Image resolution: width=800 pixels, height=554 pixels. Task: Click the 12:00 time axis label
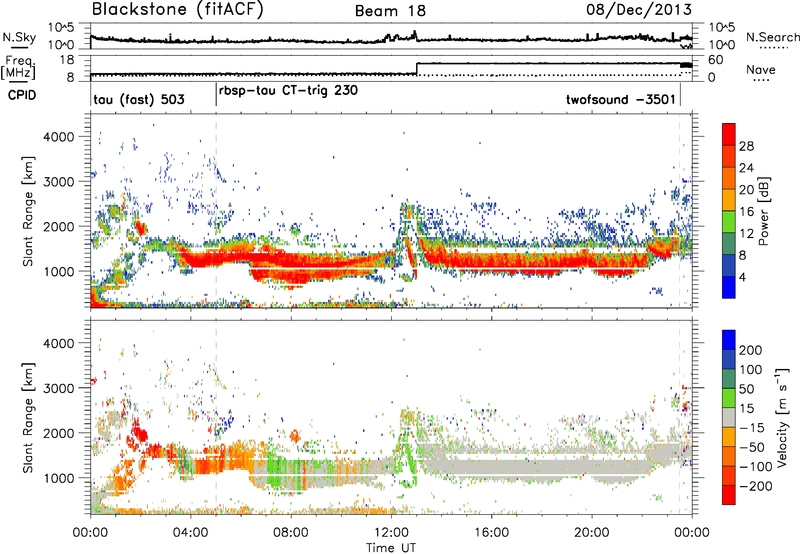391,533
